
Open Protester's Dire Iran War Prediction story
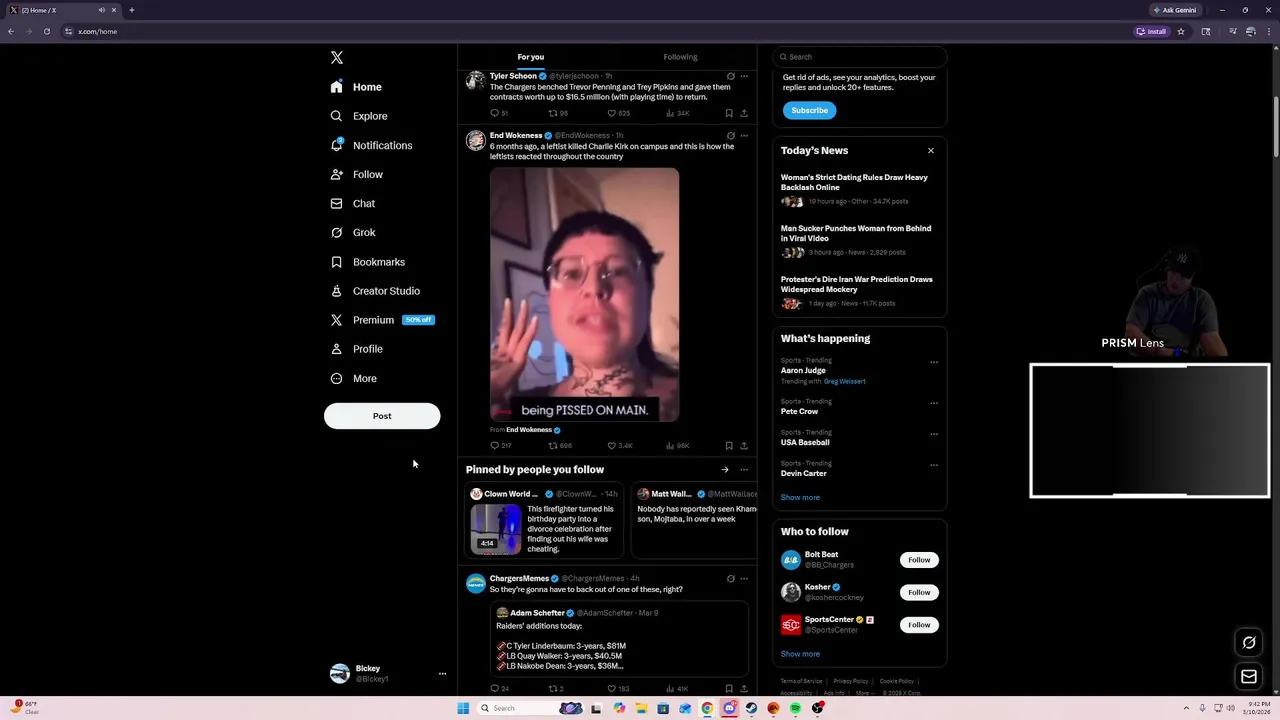pyautogui.click(x=859, y=291)
